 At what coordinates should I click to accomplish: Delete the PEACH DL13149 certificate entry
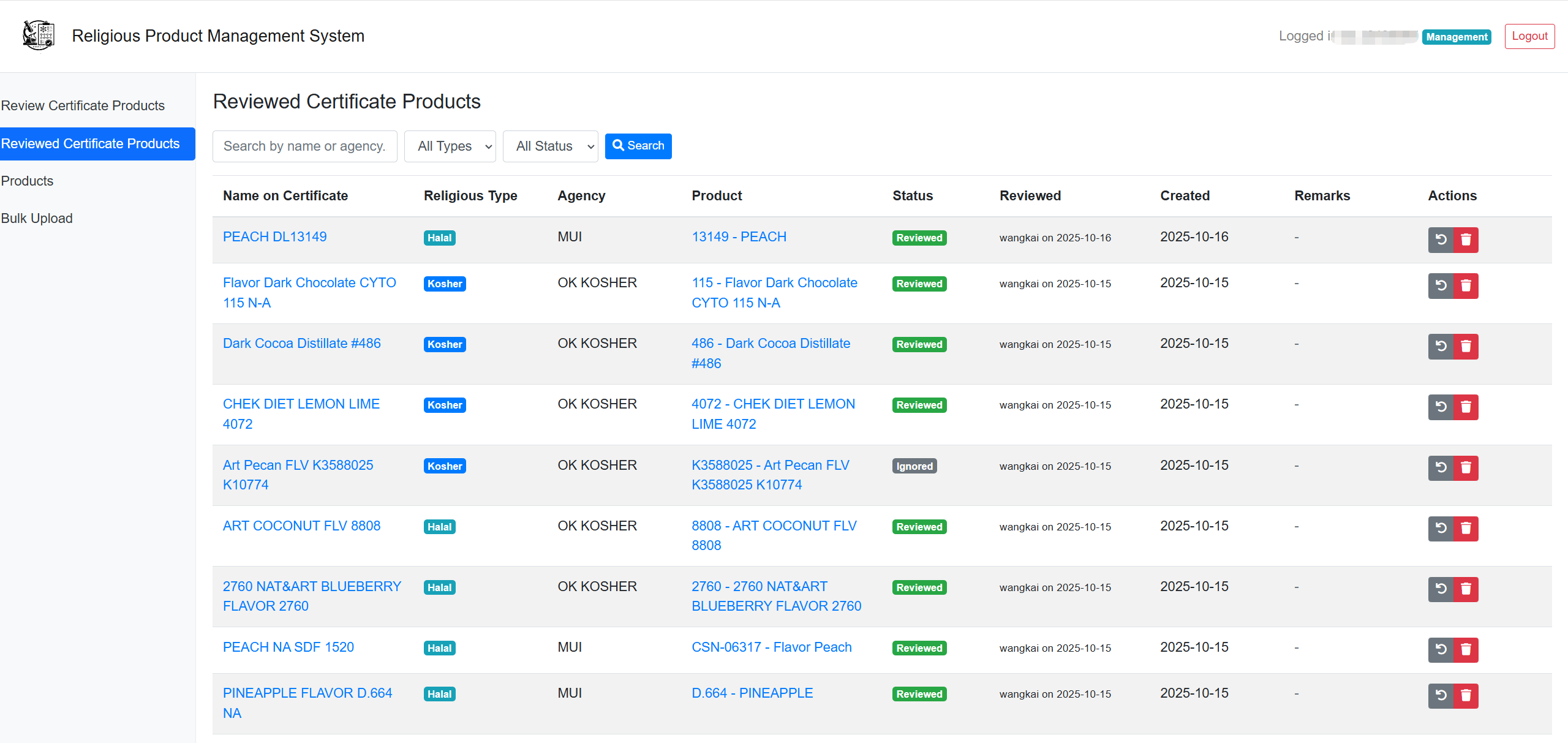[x=1466, y=239]
